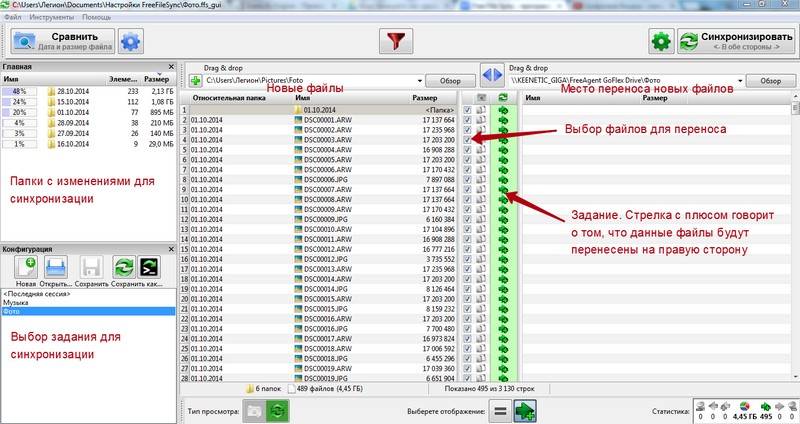This screenshot has height=424, width=800.
Task: Add folder pair with green plus icon
Action: (x=195, y=81)
